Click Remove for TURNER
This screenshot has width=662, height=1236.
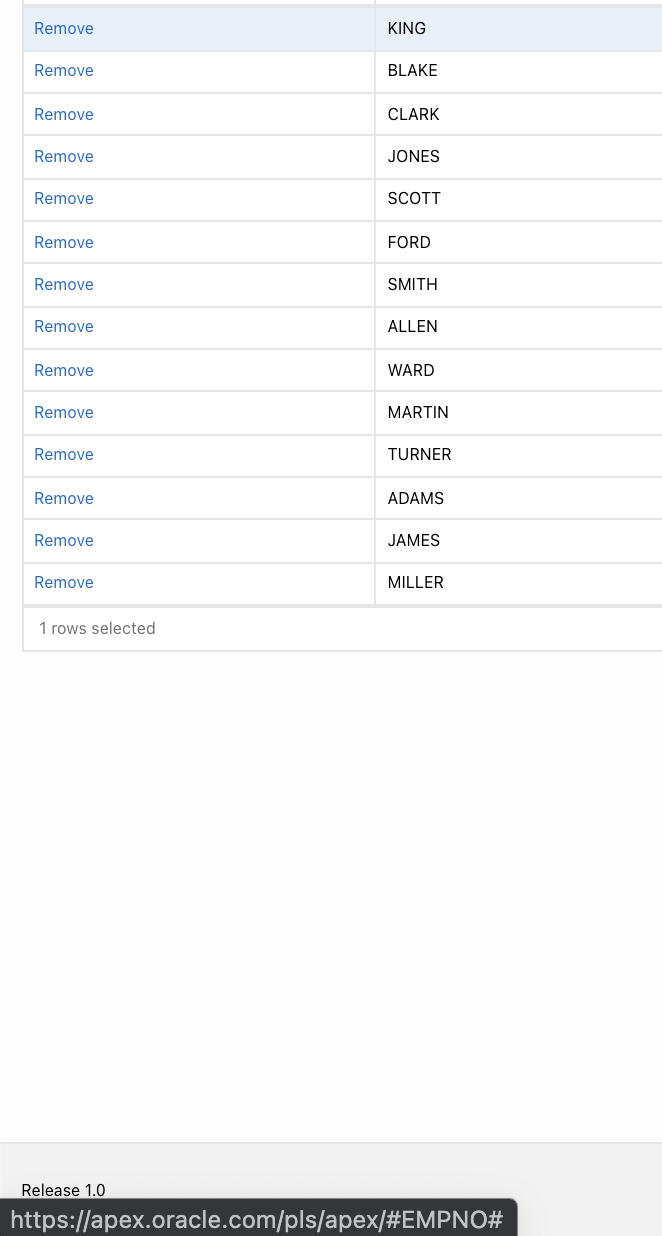64,454
